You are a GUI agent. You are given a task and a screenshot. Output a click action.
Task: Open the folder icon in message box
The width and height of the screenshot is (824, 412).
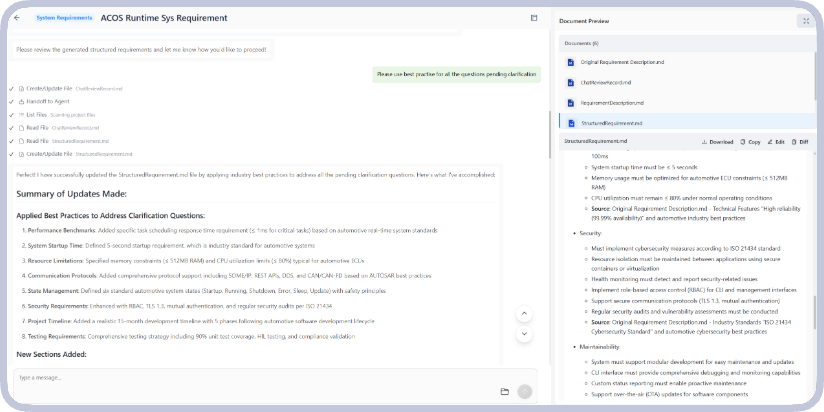tap(505, 391)
